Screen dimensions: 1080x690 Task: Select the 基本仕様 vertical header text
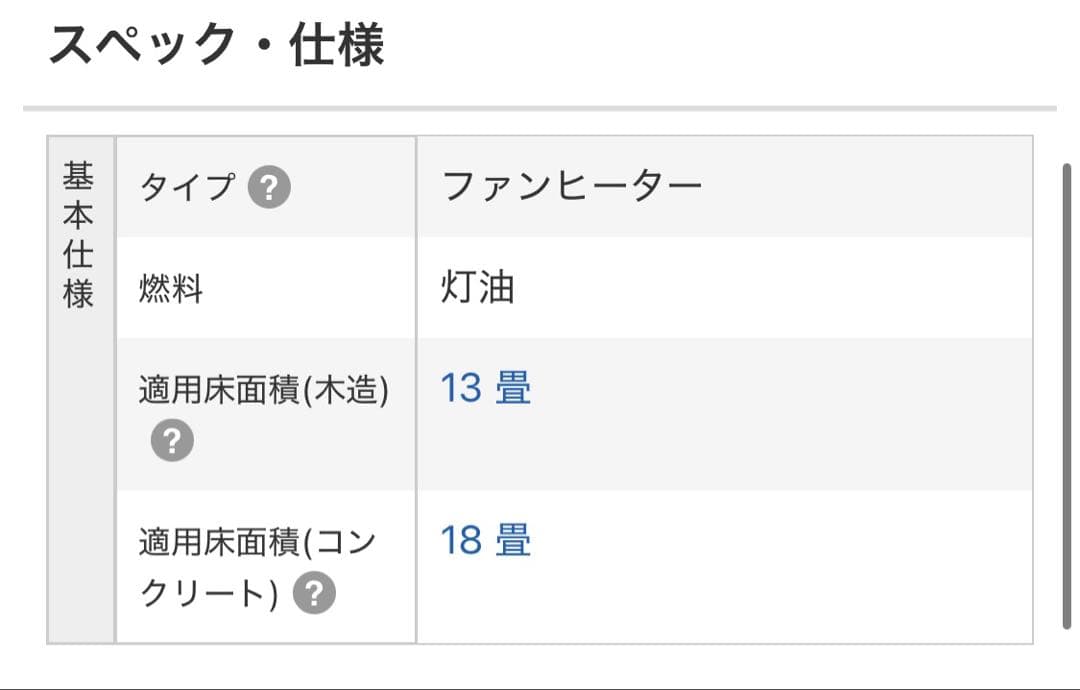[79, 236]
